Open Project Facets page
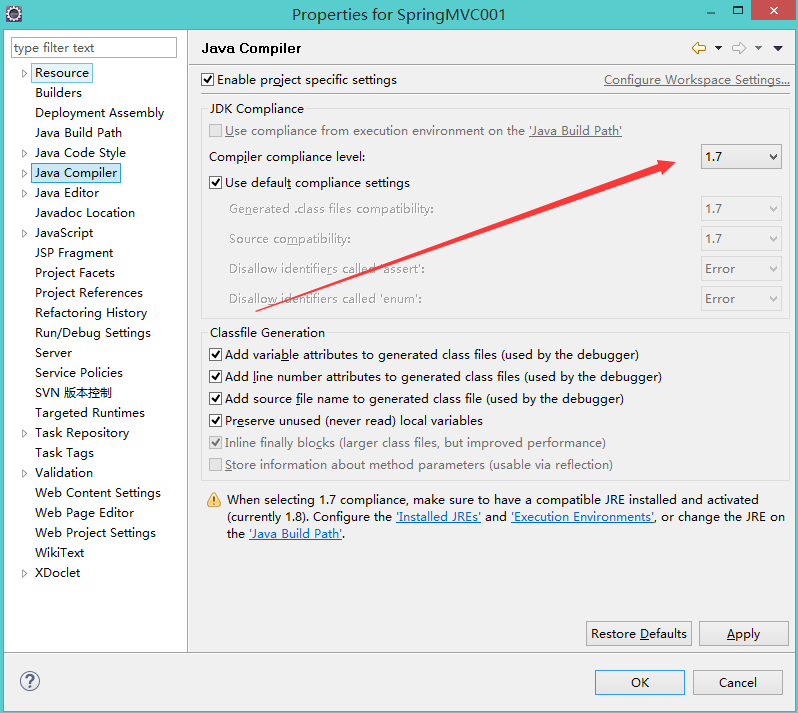Screen dimensions: 798x713 pyautogui.click(x=75, y=273)
